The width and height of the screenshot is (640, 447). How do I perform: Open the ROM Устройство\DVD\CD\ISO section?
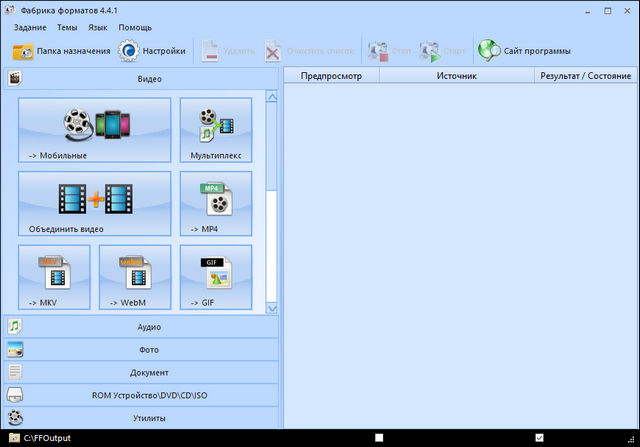tap(148, 395)
